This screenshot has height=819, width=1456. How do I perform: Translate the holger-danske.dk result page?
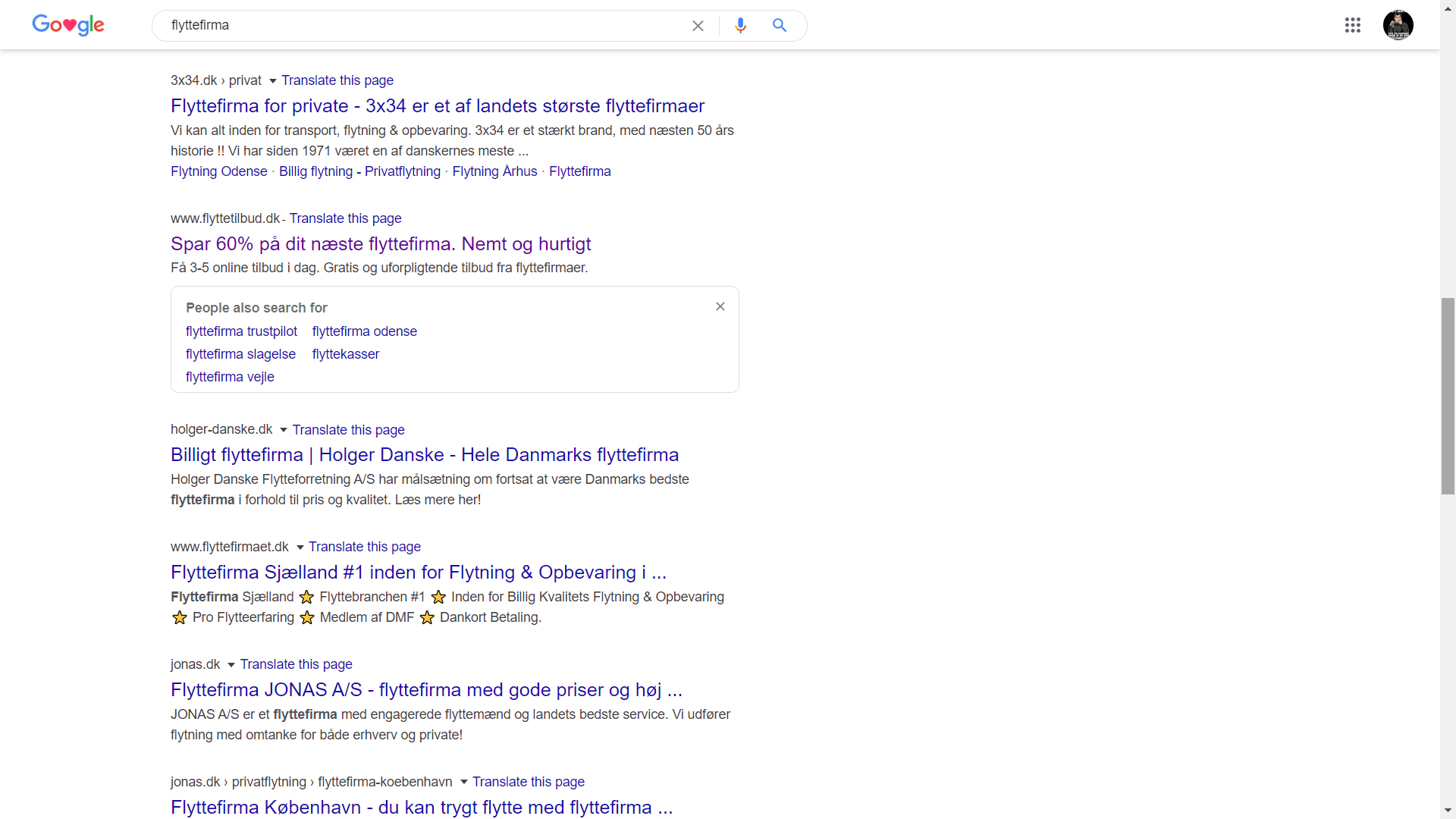click(349, 430)
